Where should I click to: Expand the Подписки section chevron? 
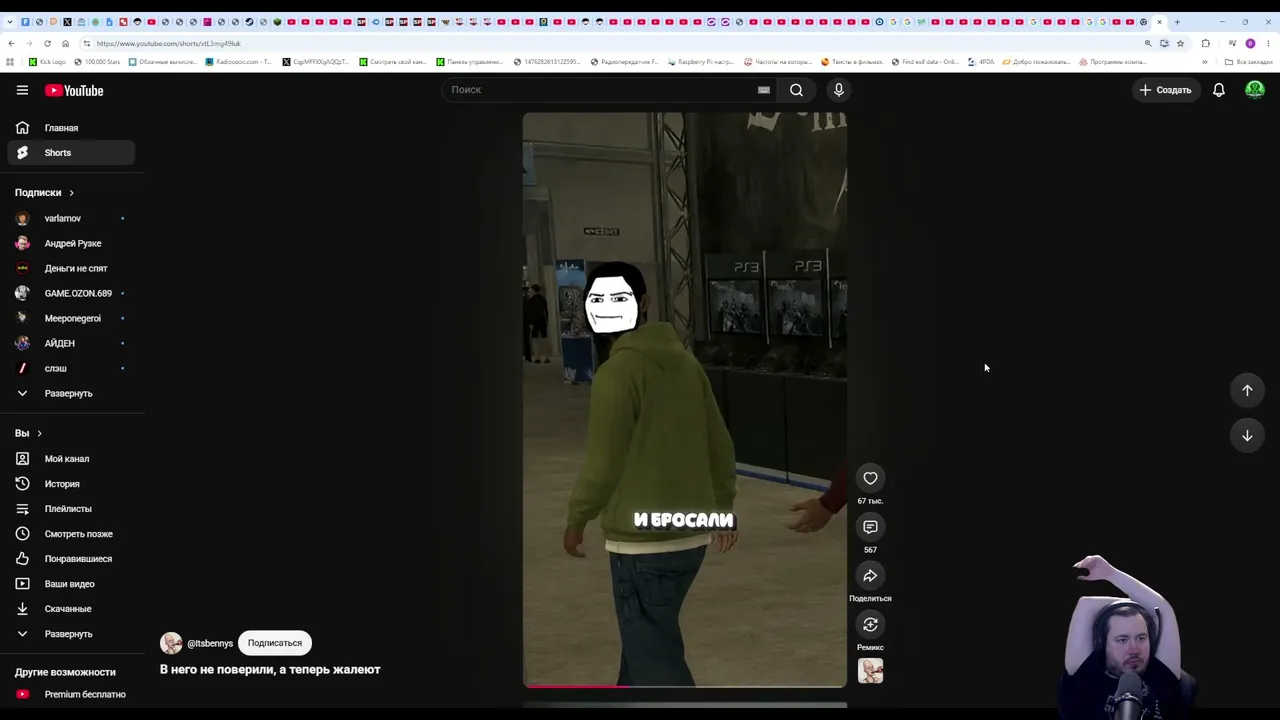[x=71, y=193]
